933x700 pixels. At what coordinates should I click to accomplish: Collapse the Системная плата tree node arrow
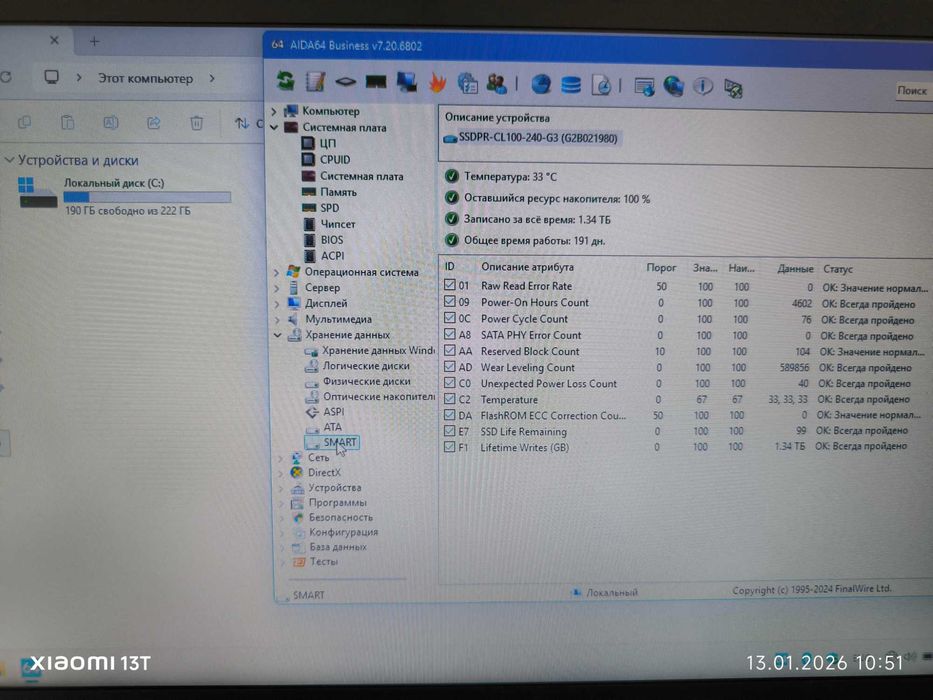pyautogui.click(x=274, y=127)
